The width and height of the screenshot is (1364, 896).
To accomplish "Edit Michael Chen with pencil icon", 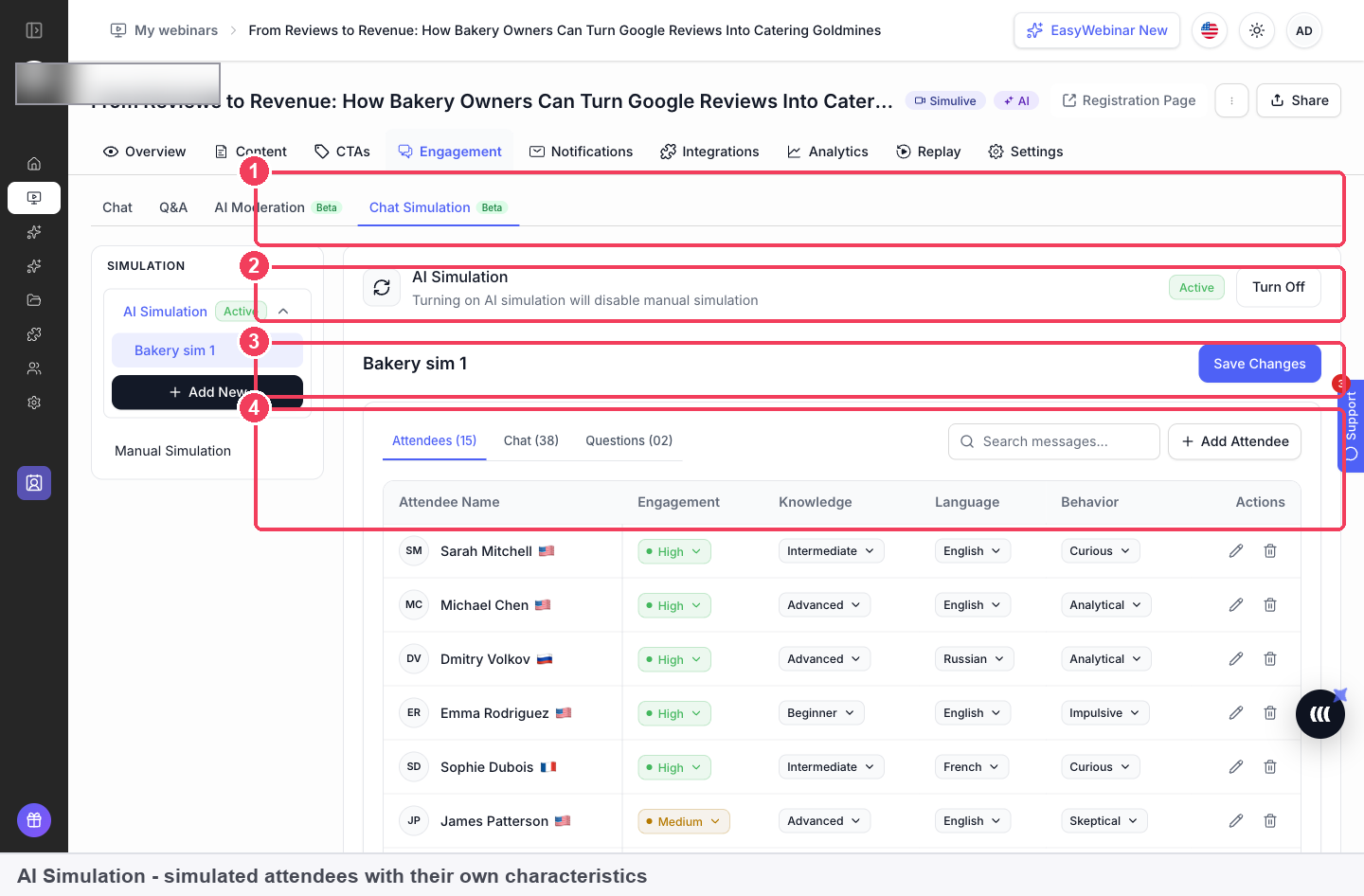I will click(1236, 605).
